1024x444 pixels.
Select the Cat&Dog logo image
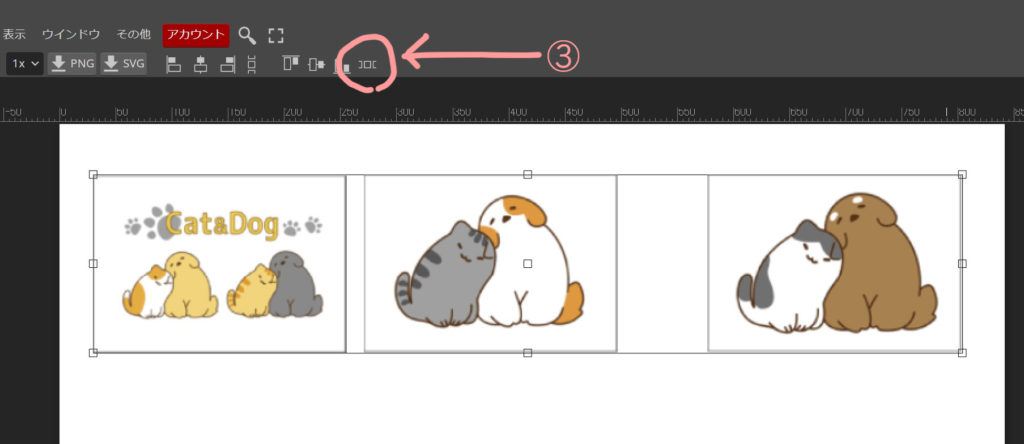pos(219,264)
